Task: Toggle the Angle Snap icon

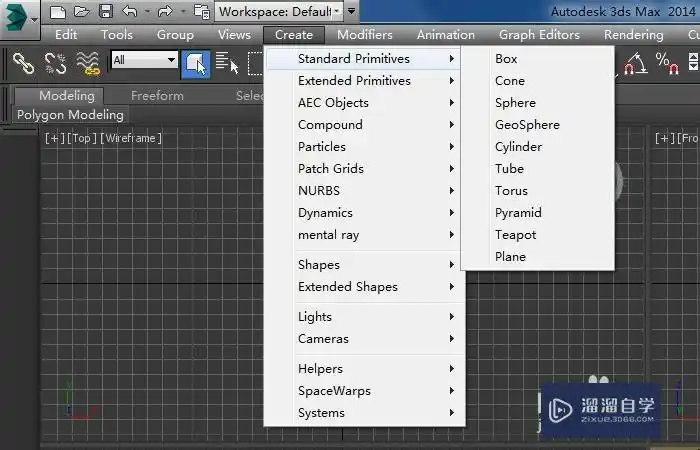Action: (x=634, y=64)
